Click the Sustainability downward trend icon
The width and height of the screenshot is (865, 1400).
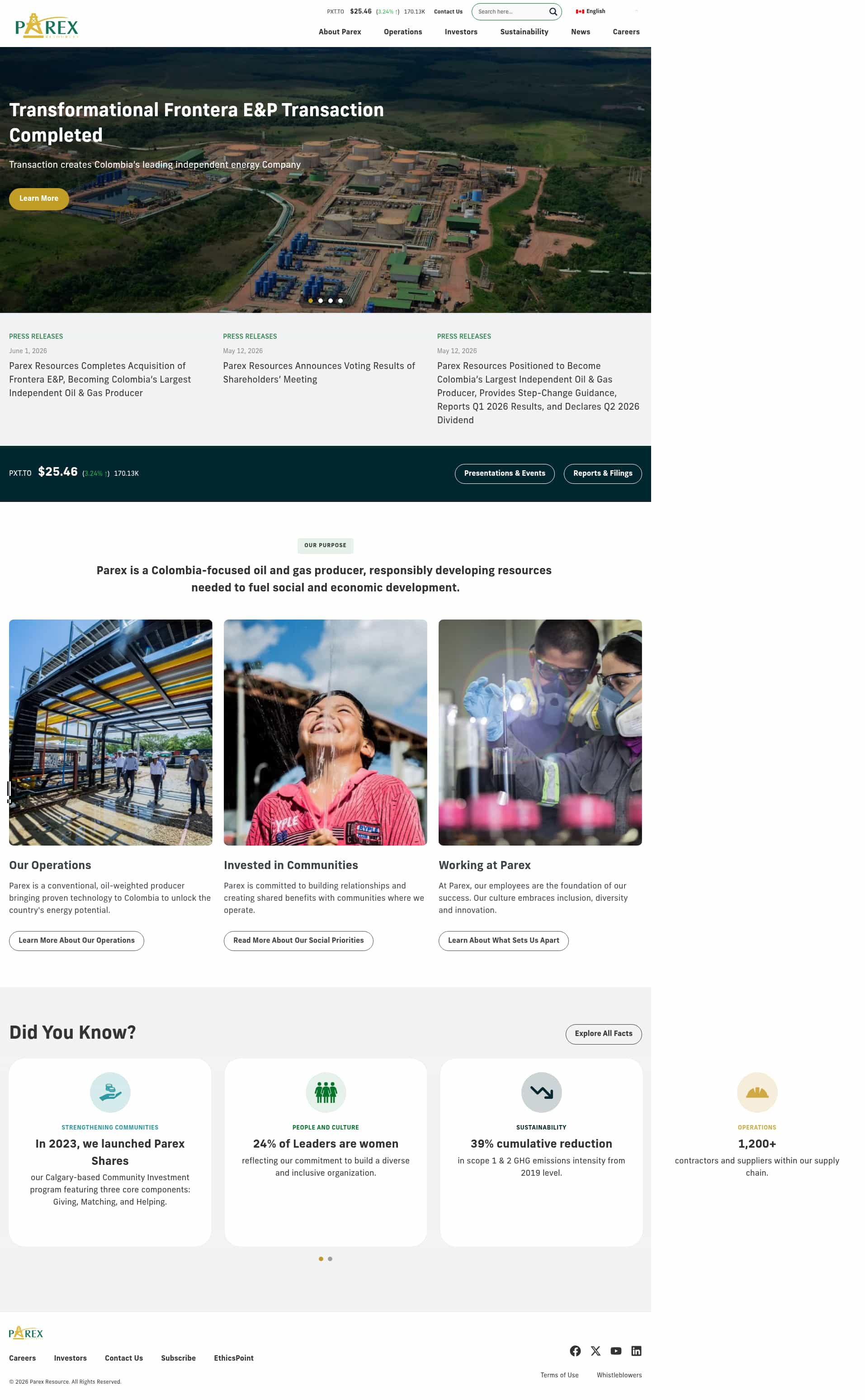click(x=541, y=1092)
